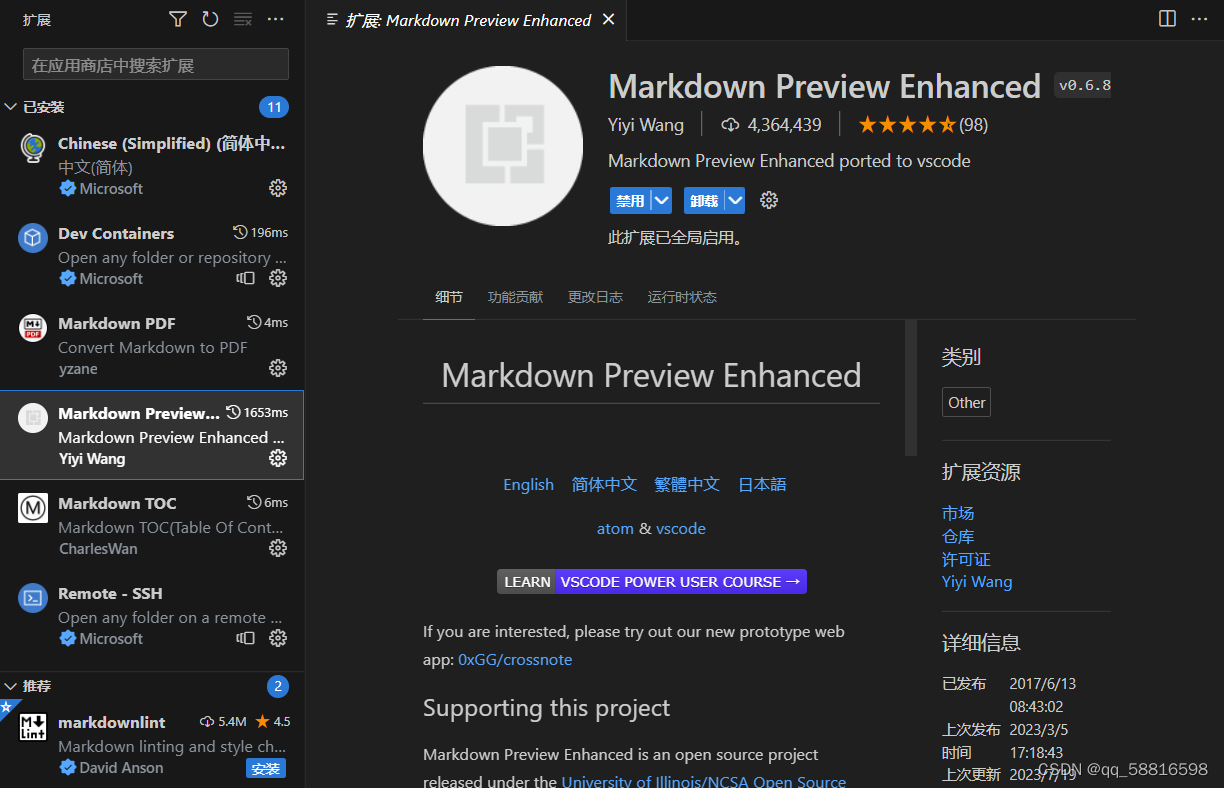This screenshot has width=1224, height=788.
Task: Switch to the 细节 details tab
Action: click(449, 297)
